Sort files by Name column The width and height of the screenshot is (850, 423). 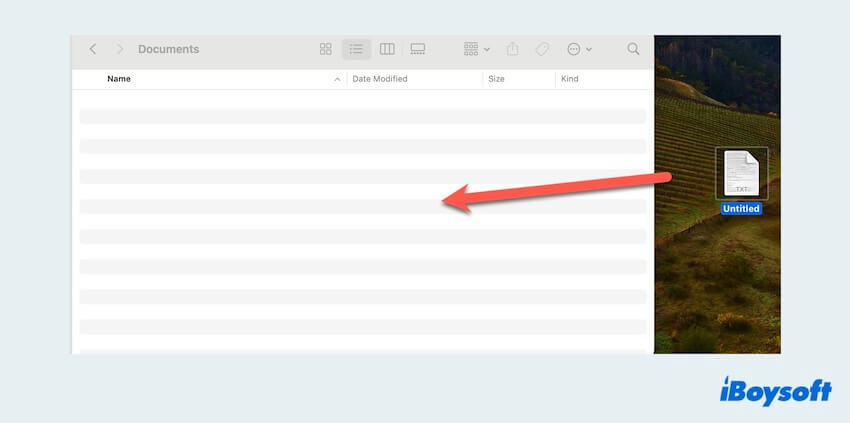[119, 79]
